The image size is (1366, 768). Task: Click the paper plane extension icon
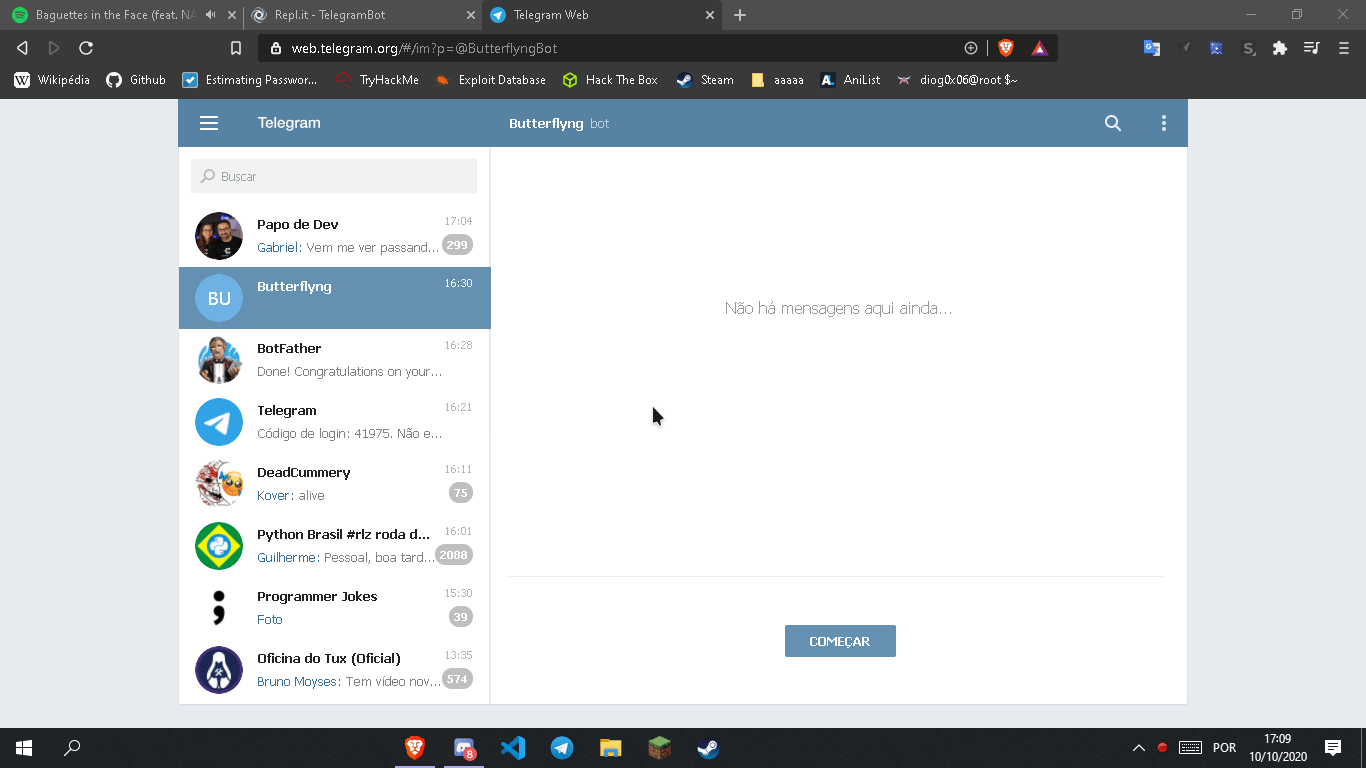tap(1185, 48)
